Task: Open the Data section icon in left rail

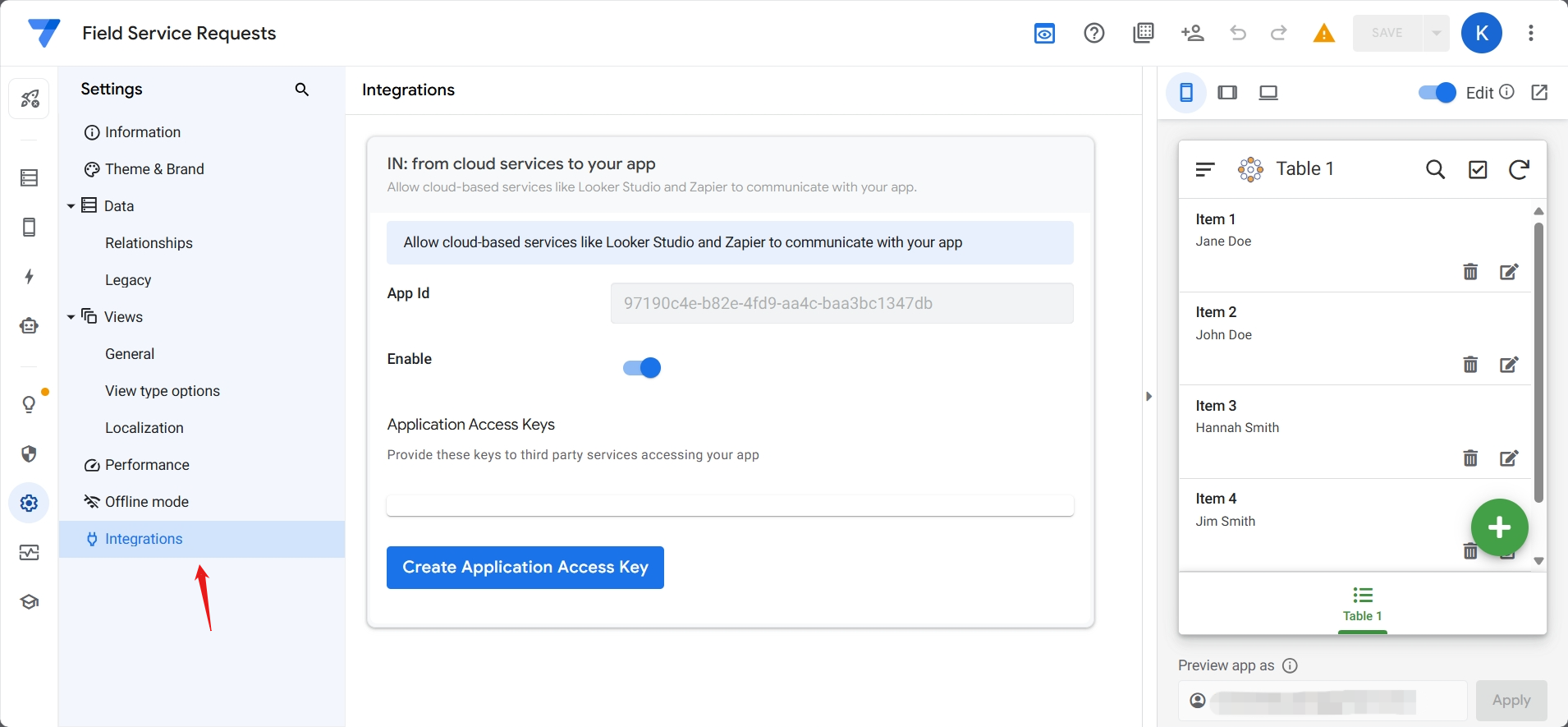Action: (x=30, y=177)
